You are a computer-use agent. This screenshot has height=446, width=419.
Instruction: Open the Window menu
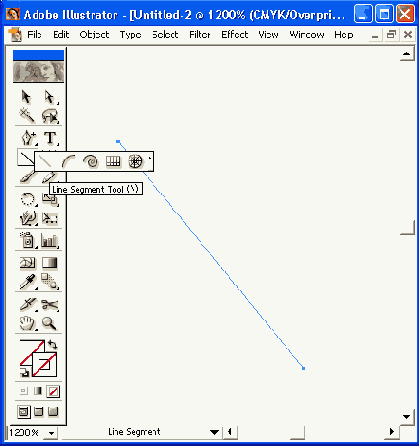coord(307,35)
